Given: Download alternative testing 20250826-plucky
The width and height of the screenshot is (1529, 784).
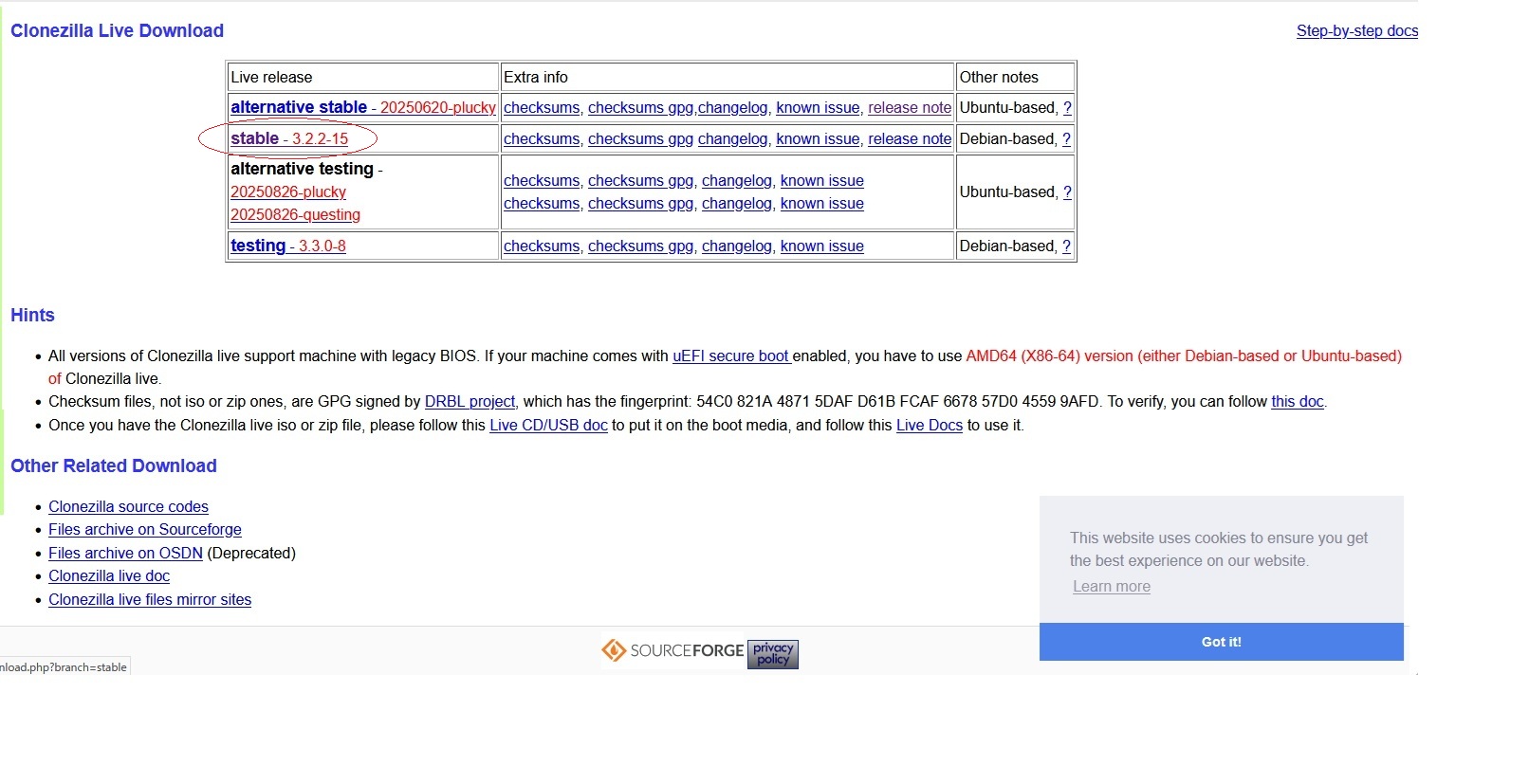Looking at the screenshot, I should [288, 191].
